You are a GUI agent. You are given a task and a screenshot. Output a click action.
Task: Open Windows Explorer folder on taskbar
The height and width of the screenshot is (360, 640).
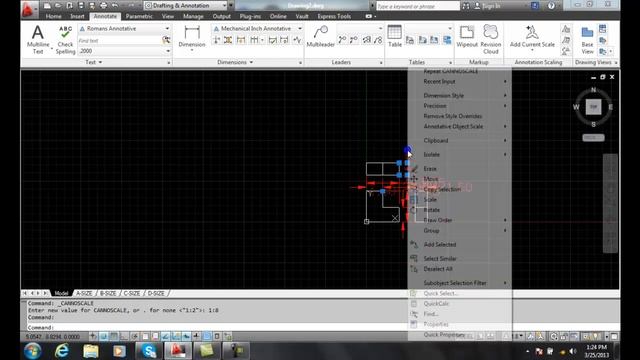91,351
